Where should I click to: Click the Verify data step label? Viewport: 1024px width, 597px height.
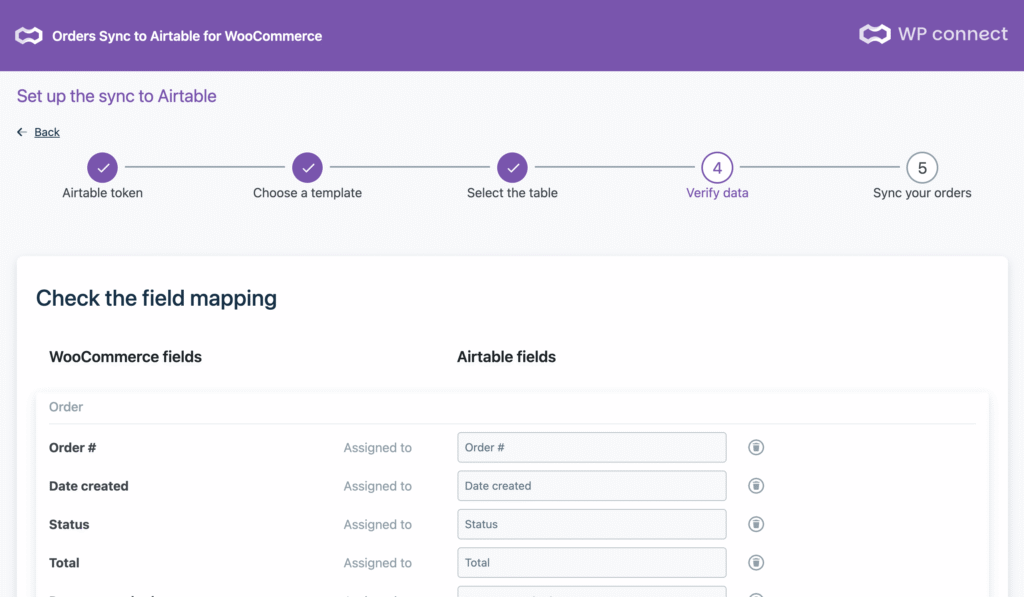pyautogui.click(x=717, y=193)
